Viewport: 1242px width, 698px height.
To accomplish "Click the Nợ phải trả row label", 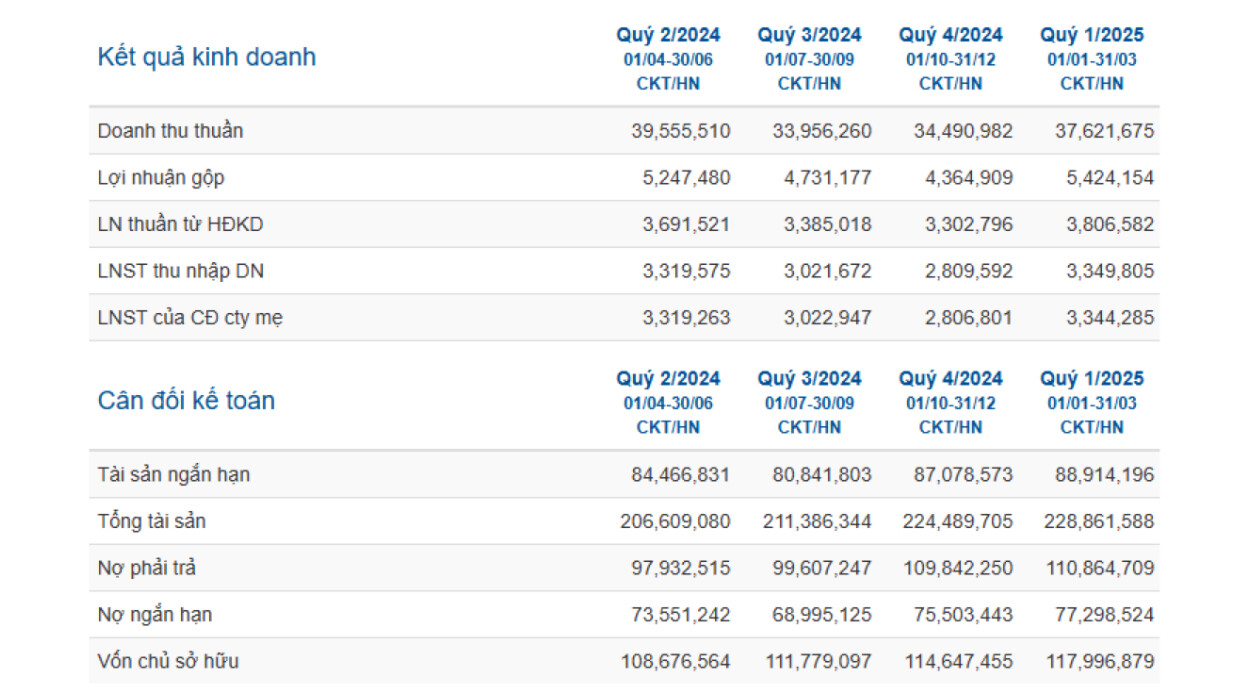I will [147, 568].
